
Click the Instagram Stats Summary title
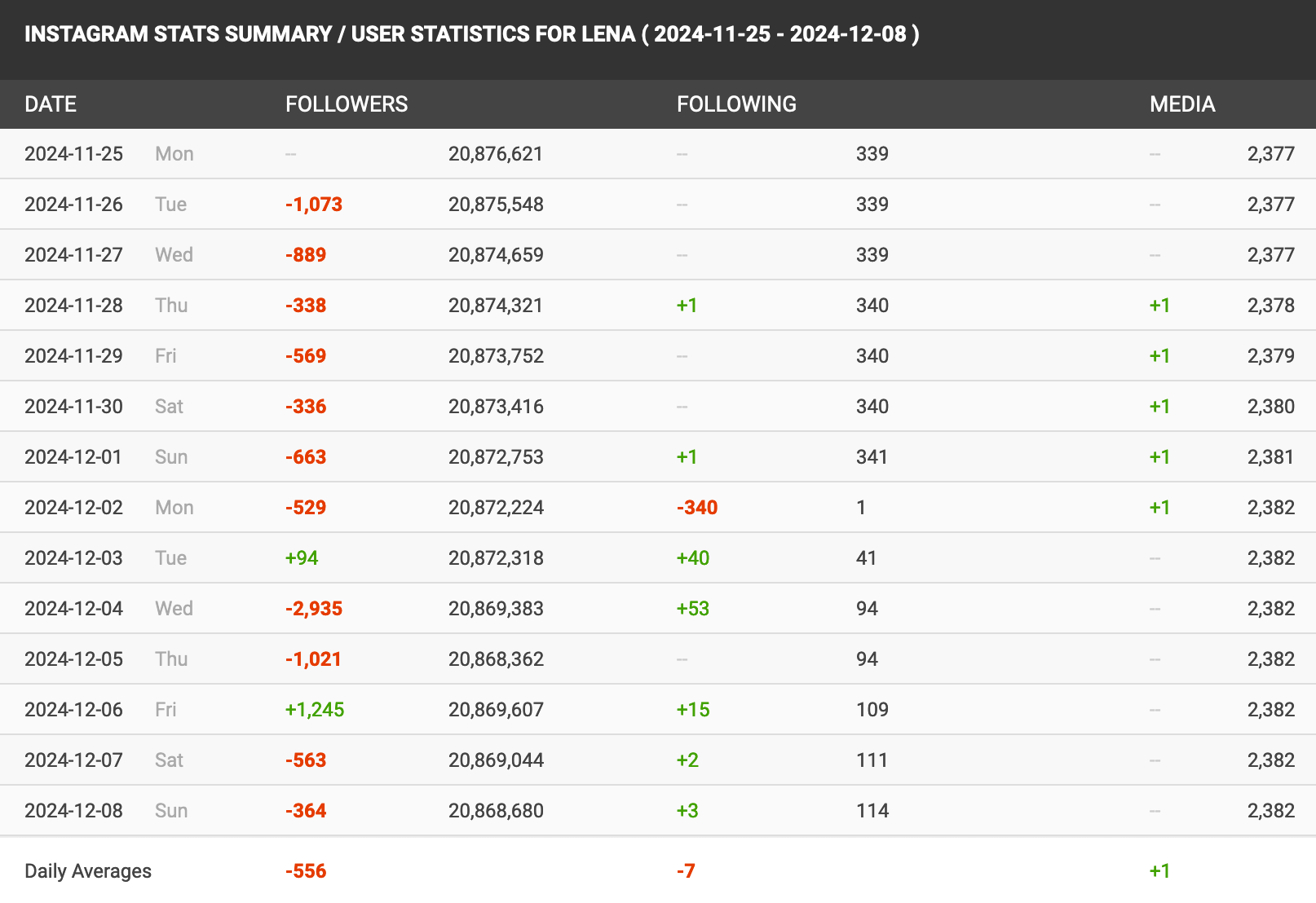472,34
